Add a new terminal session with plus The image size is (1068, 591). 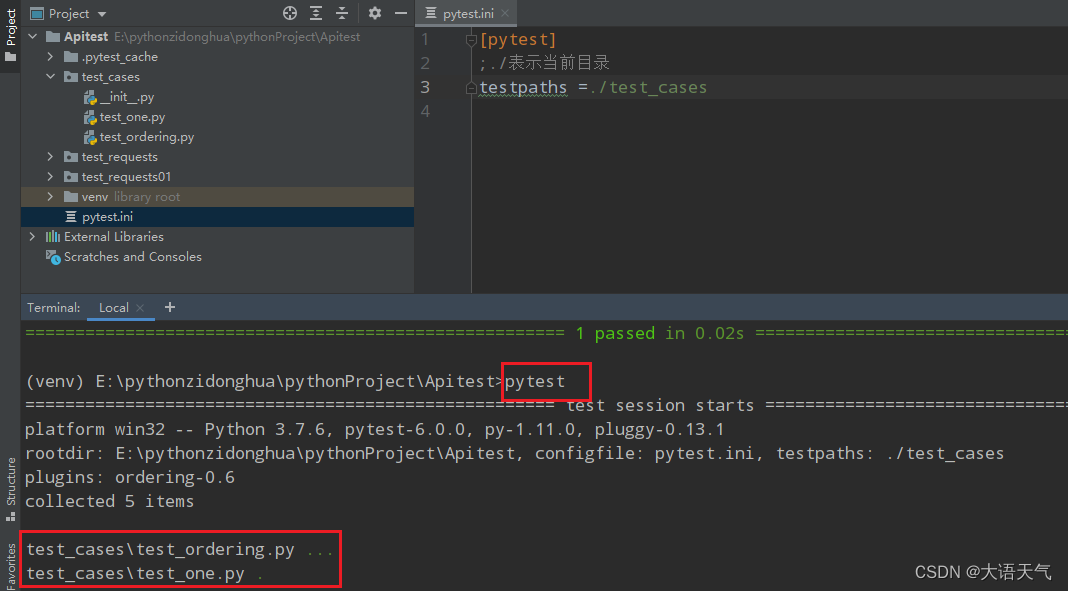pyautogui.click(x=170, y=307)
